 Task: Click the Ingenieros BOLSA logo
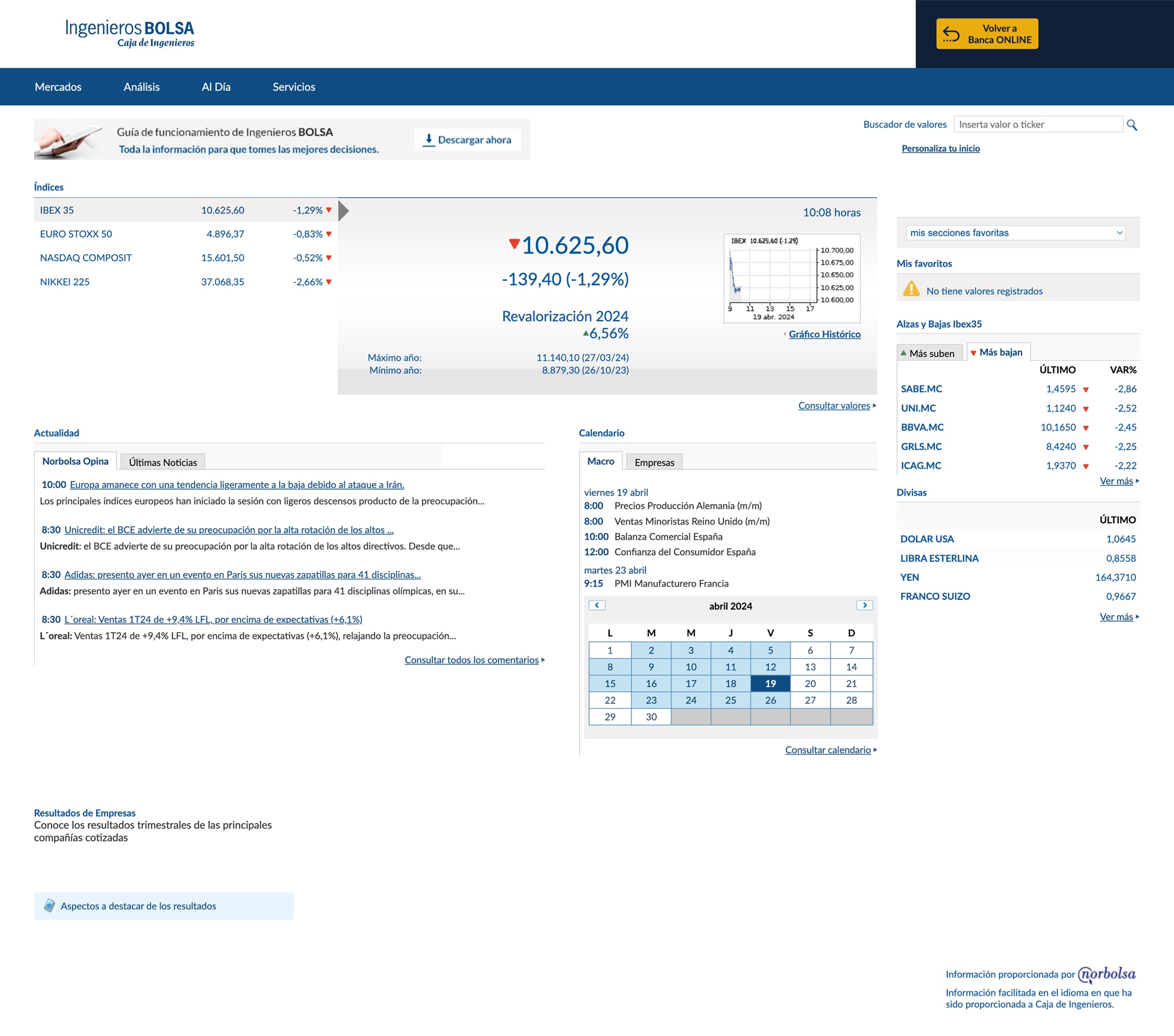pos(130,33)
